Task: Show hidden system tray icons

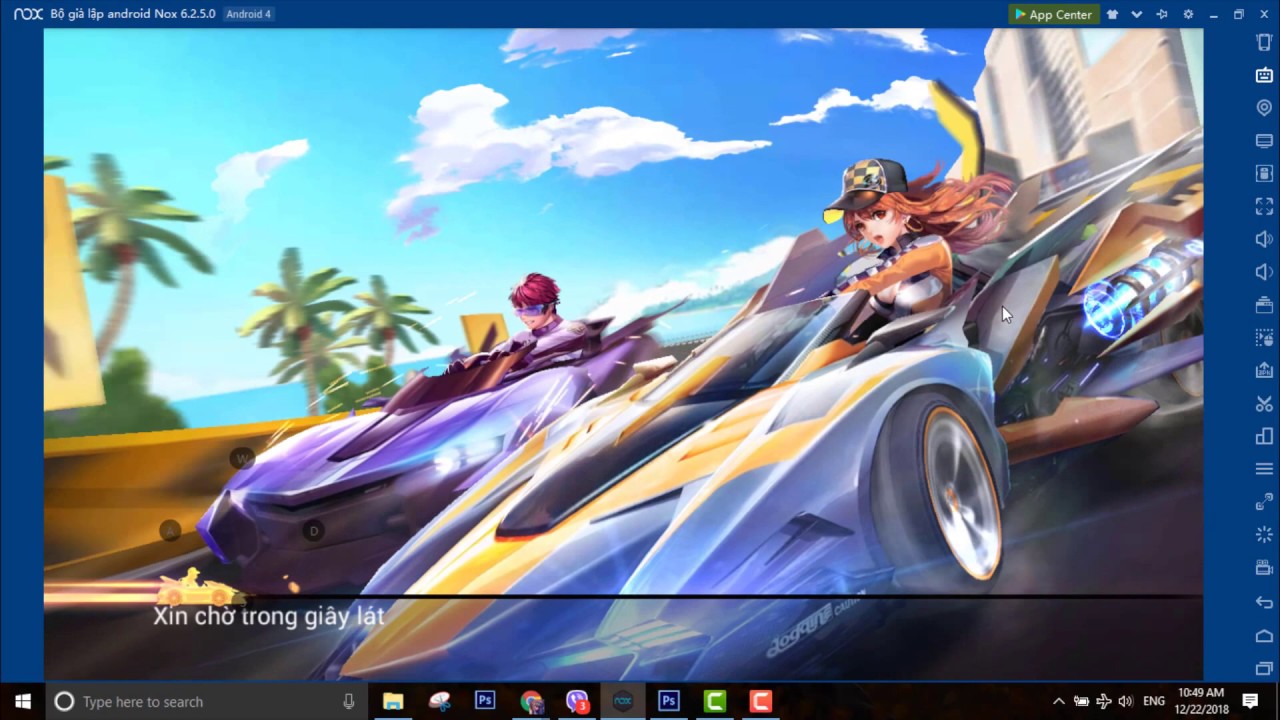Action: point(1059,701)
